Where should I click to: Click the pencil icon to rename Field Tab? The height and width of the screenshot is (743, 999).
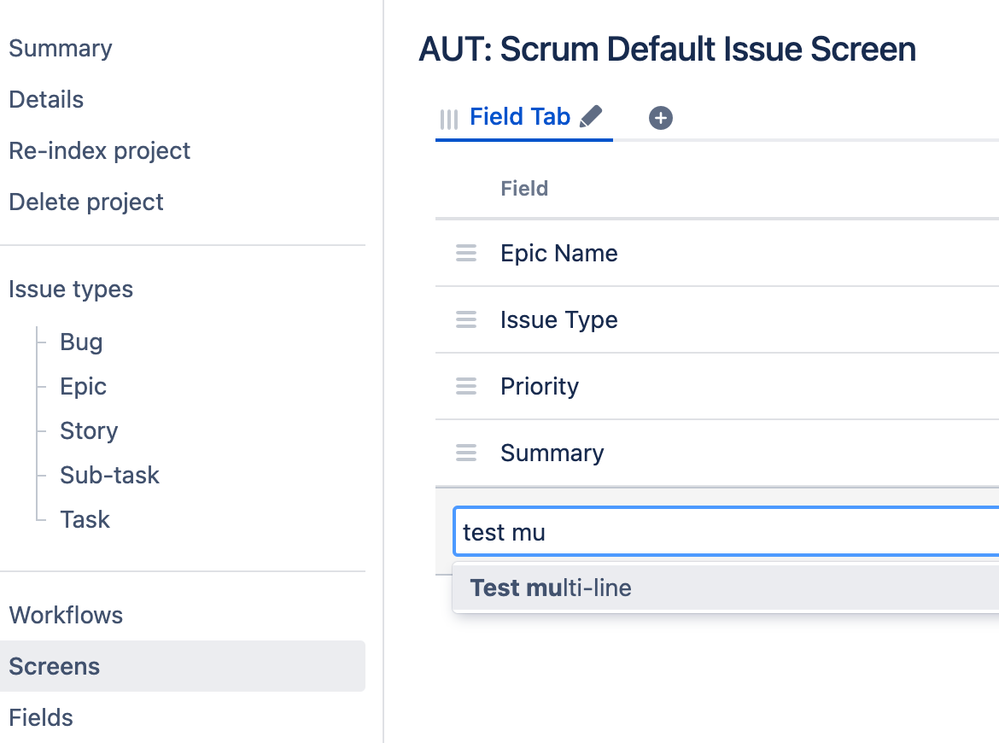point(591,117)
